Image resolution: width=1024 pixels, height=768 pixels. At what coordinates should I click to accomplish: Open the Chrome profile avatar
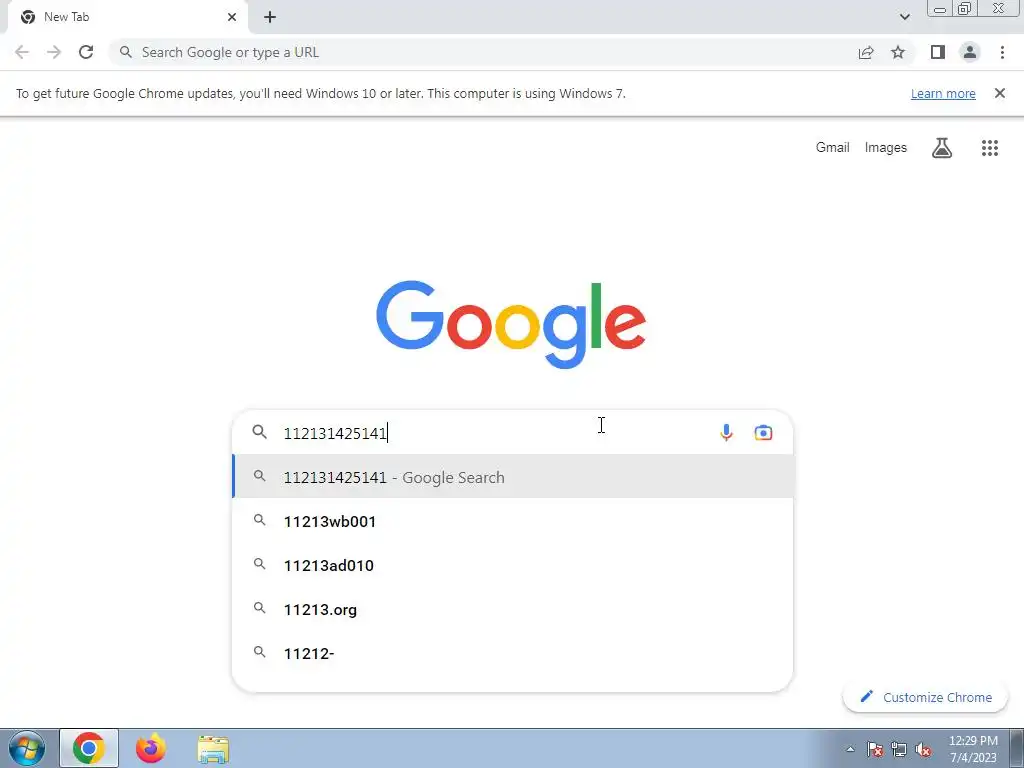[x=970, y=52]
